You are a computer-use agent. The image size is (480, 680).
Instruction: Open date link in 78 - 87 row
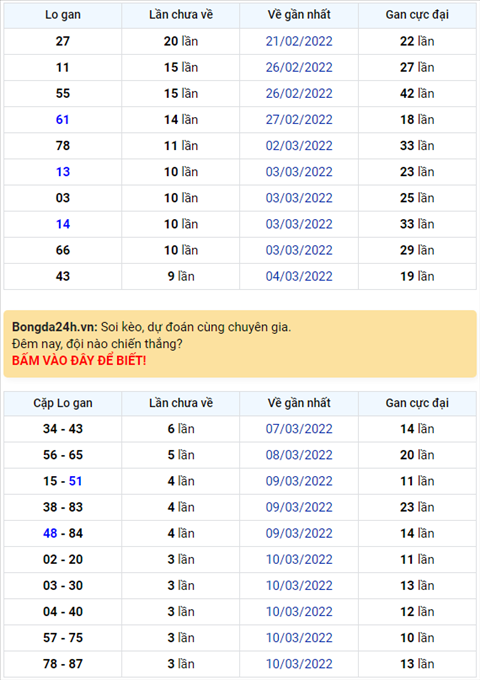pos(299,664)
